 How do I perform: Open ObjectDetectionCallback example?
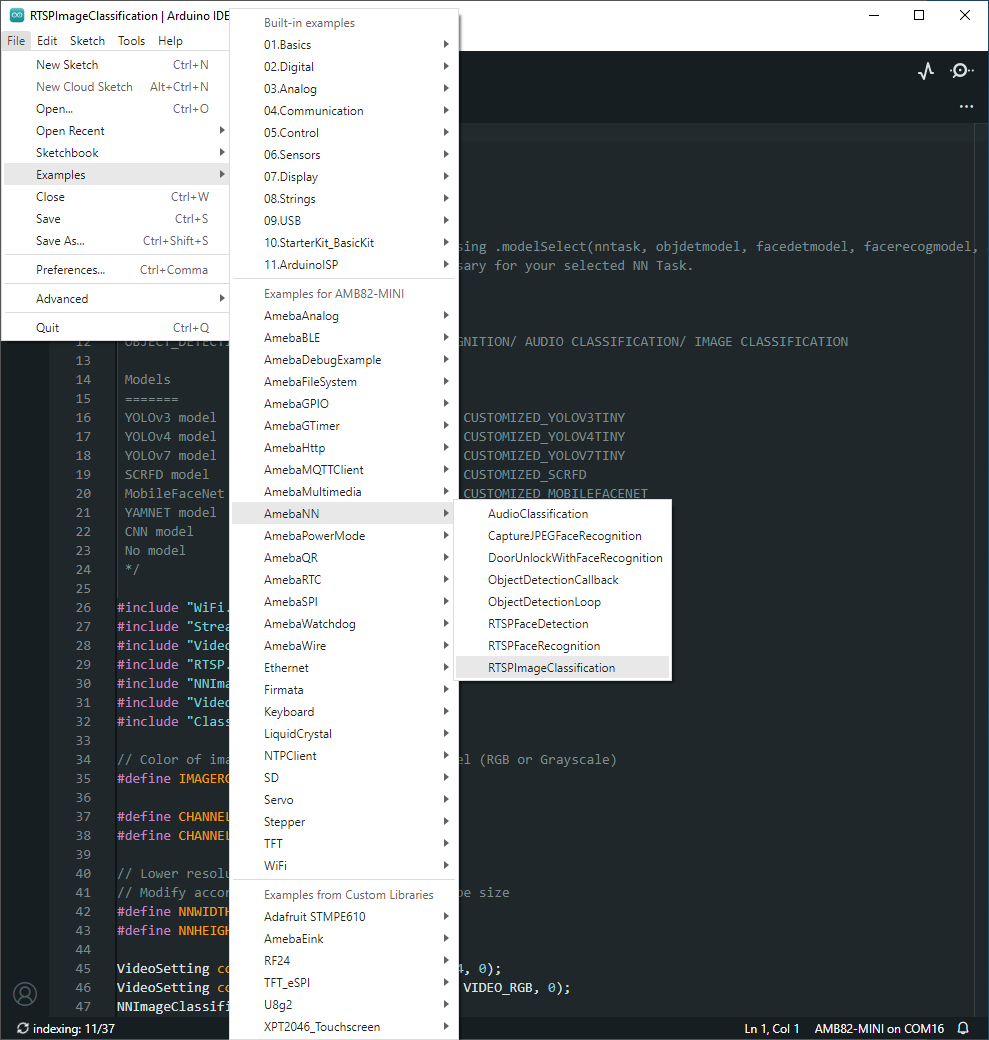(563, 580)
